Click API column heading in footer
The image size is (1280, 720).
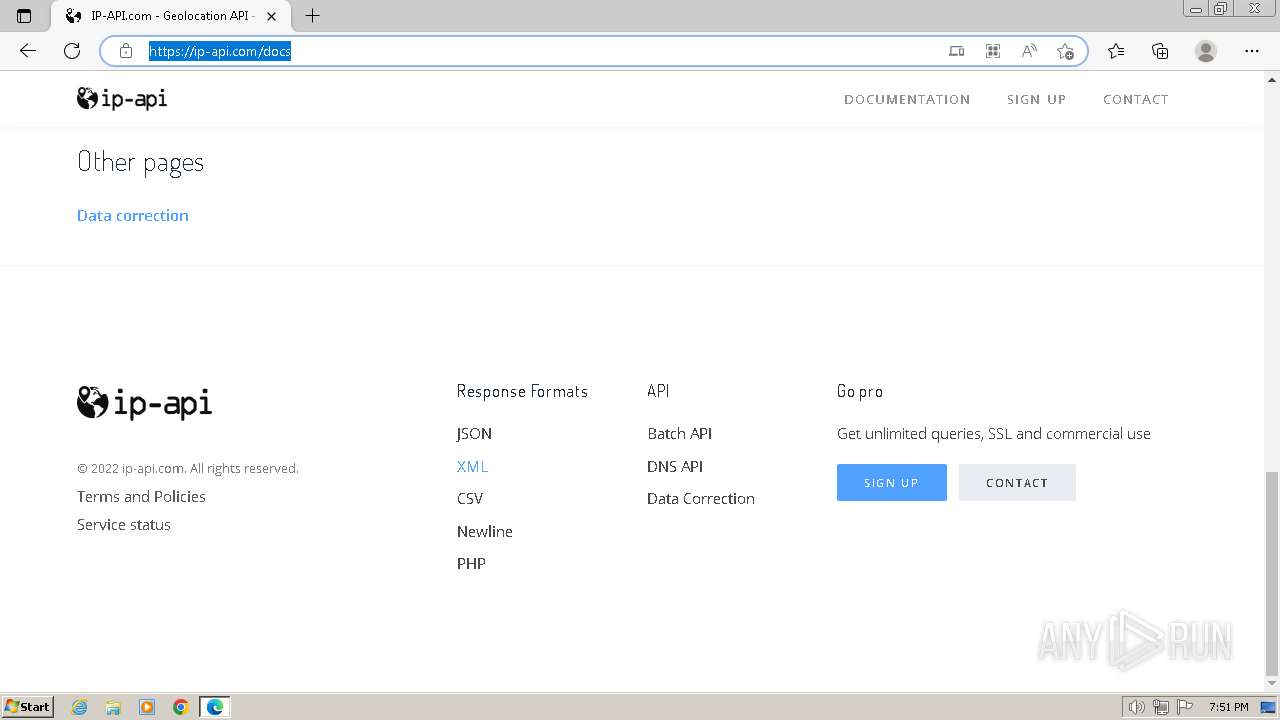pos(658,391)
